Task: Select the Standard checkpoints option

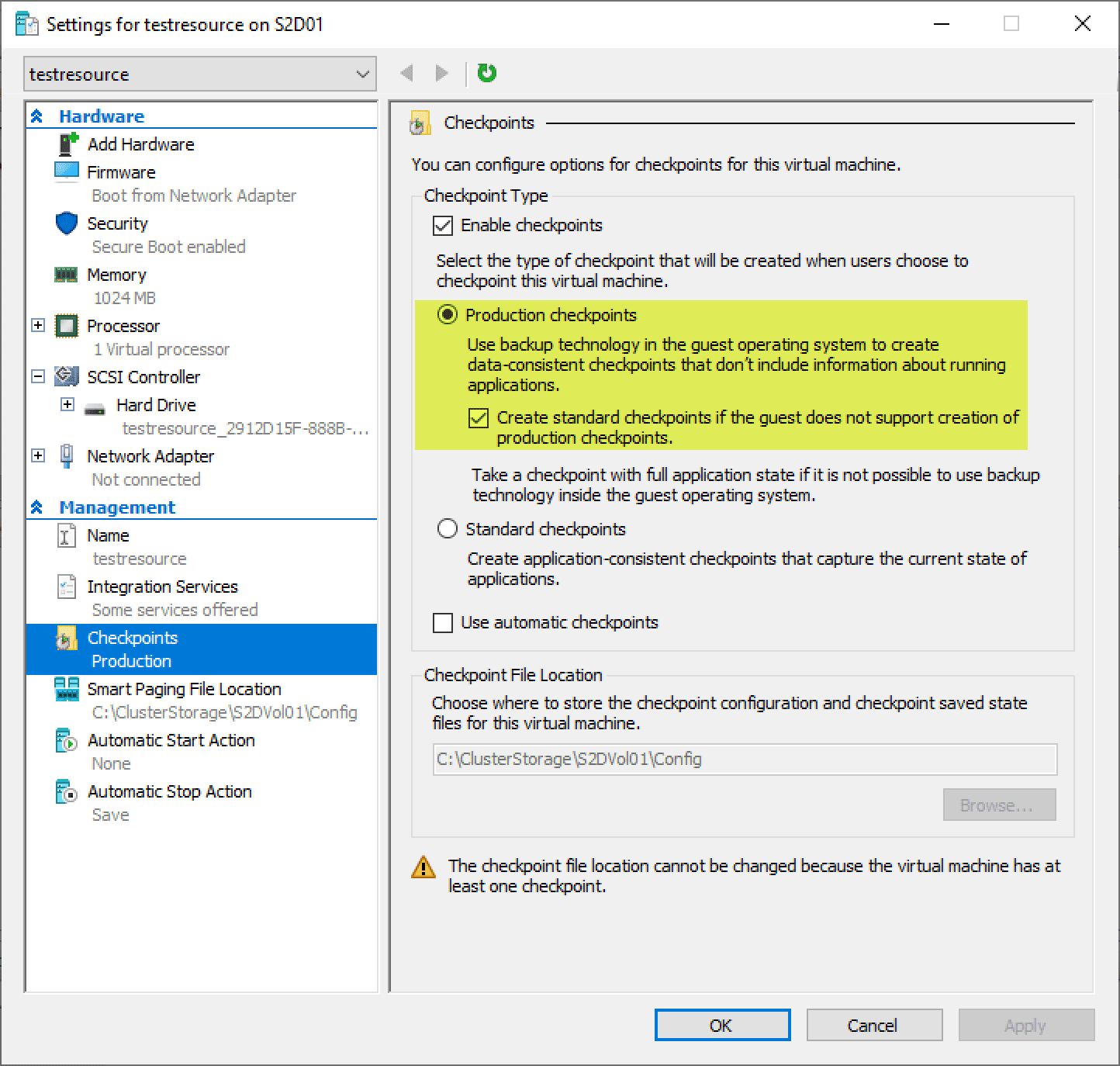Action: (447, 528)
